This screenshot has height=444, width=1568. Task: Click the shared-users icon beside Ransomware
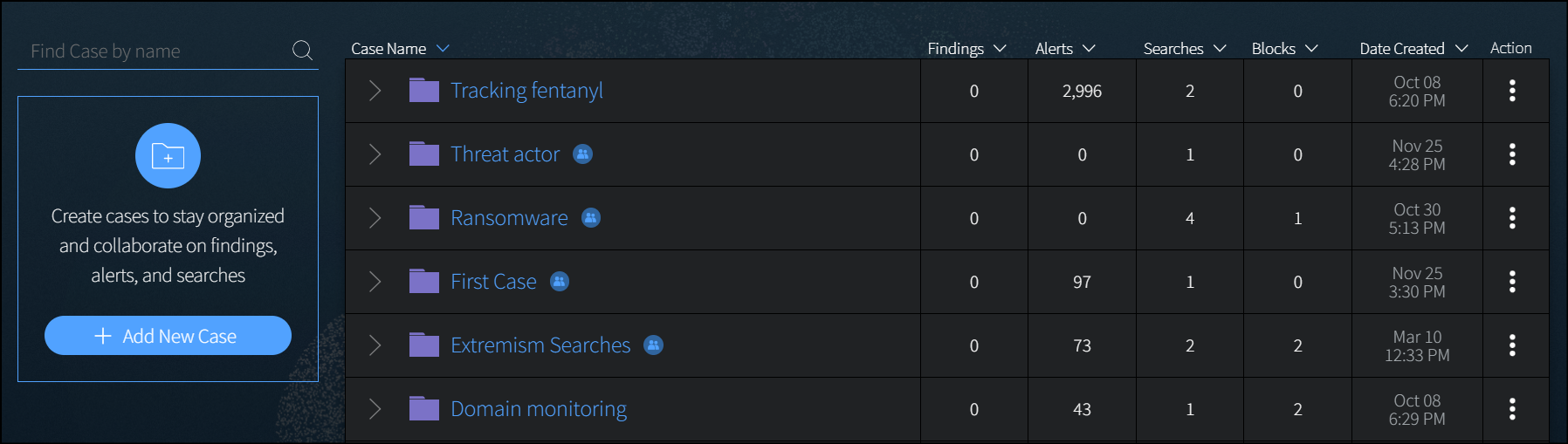[591, 218]
